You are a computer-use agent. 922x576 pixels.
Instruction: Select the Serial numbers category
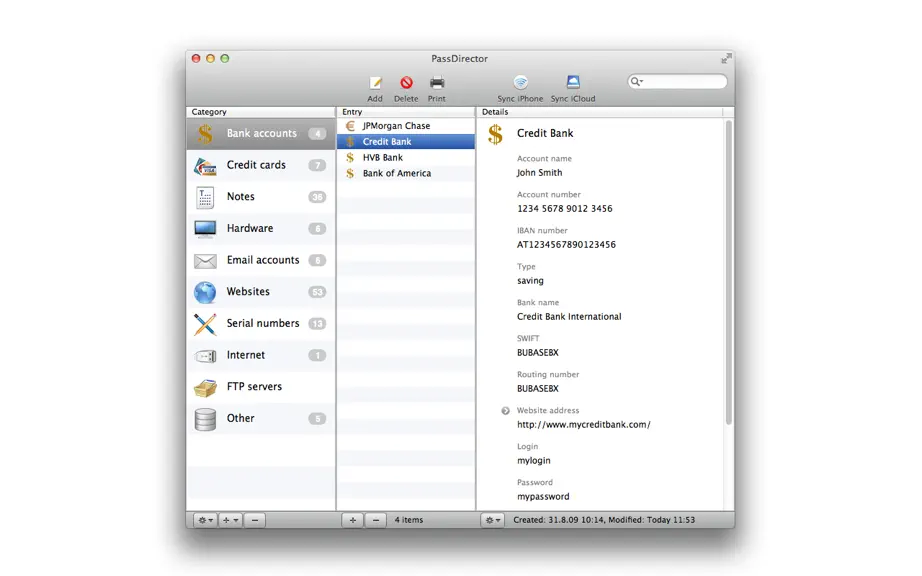260,324
